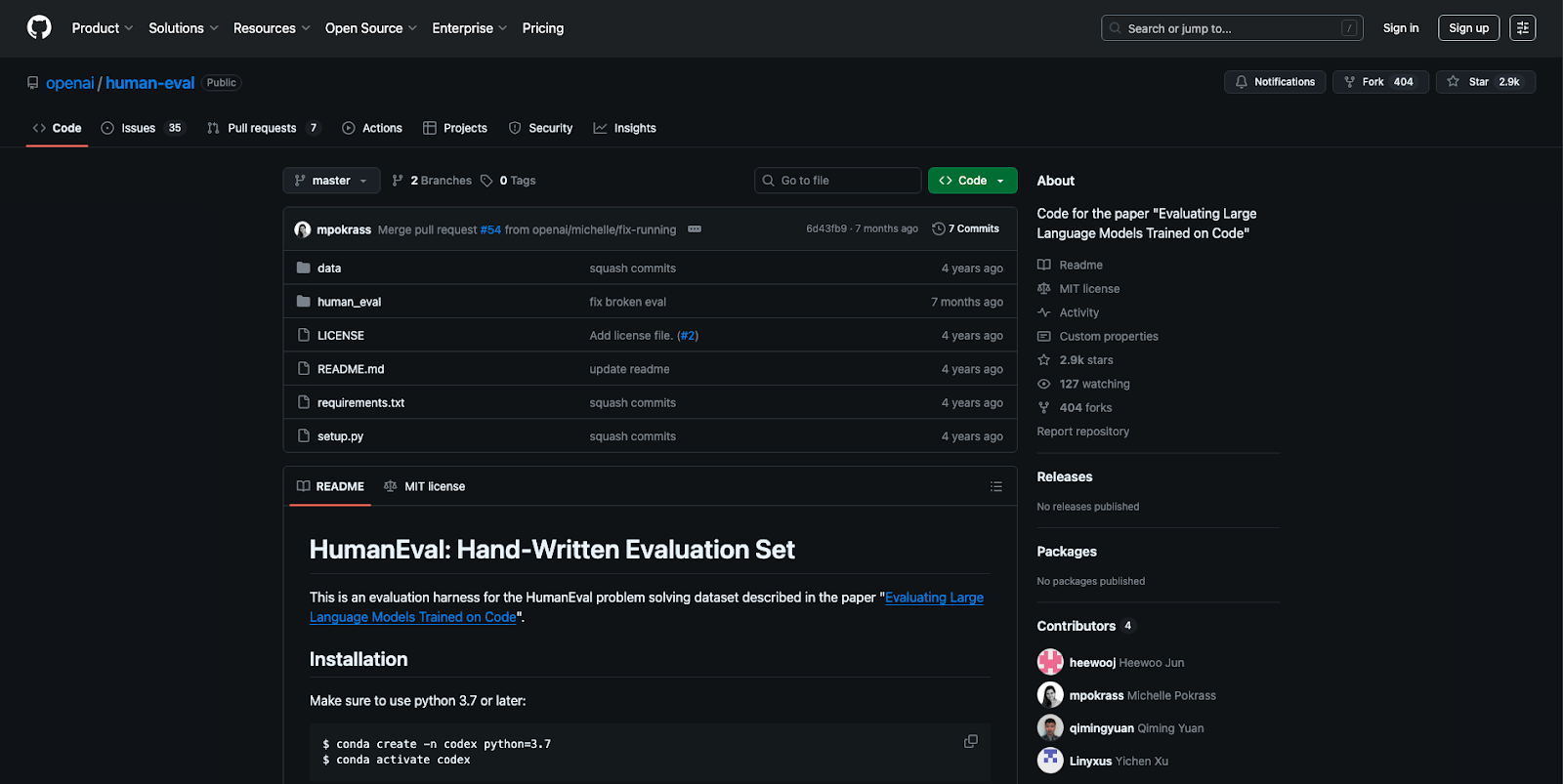The image size is (1563, 784).
Task: Click the data folder icon
Action: pyautogui.click(x=303, y=268)
